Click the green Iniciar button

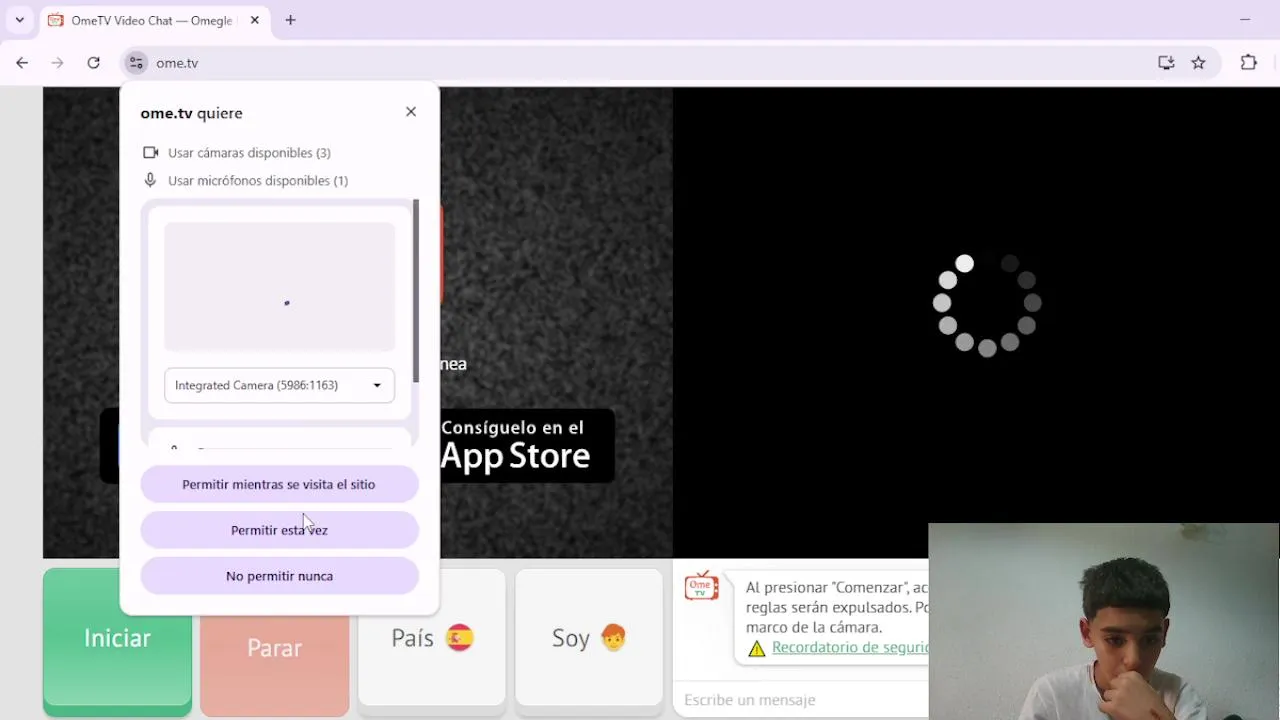117,642
